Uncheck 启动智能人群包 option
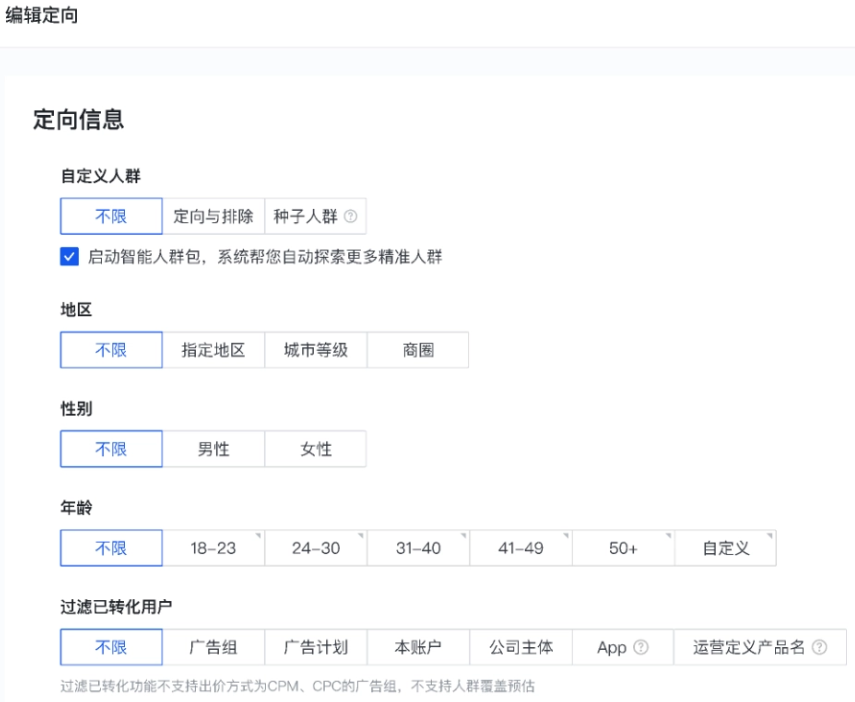This screenshot has height=702, width=855. click(x=68, y=256)
